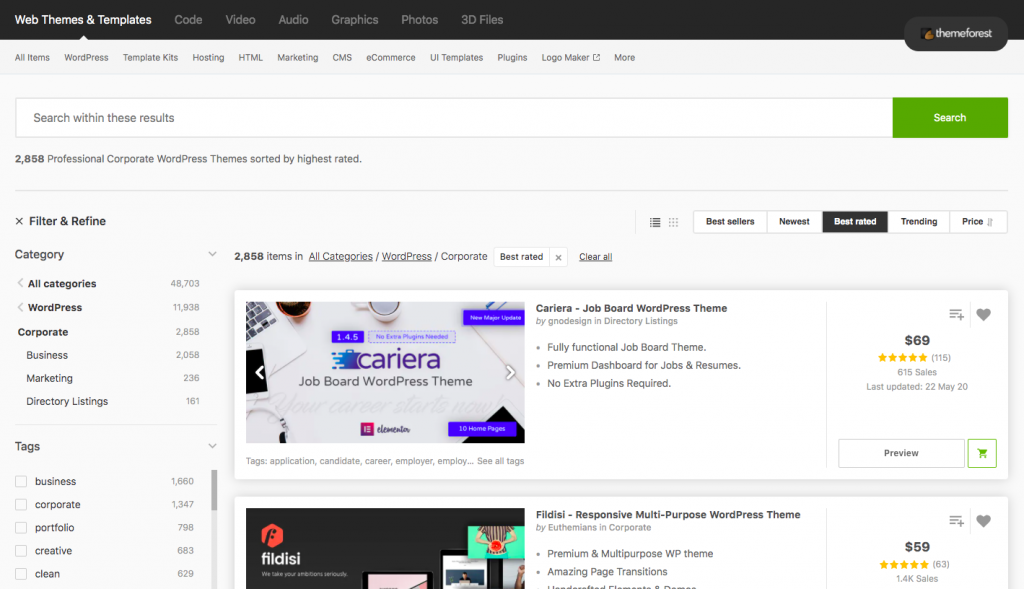Add Cariera theme to cart
The width and height of the screenshot is (1024, 589).
pyautogui.click(x=982, y=453)
